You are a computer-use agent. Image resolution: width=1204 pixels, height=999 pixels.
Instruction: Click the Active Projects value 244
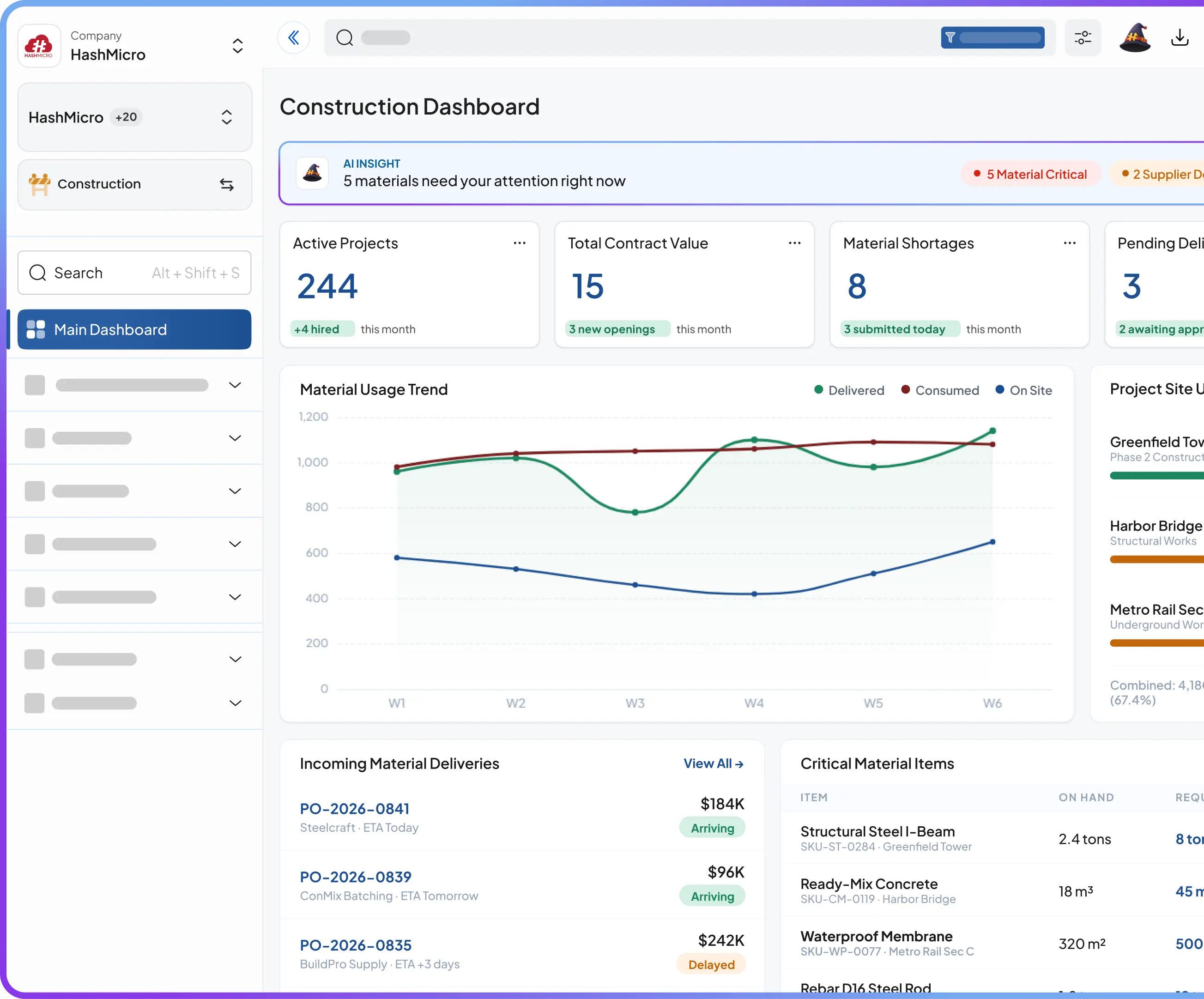327,286
